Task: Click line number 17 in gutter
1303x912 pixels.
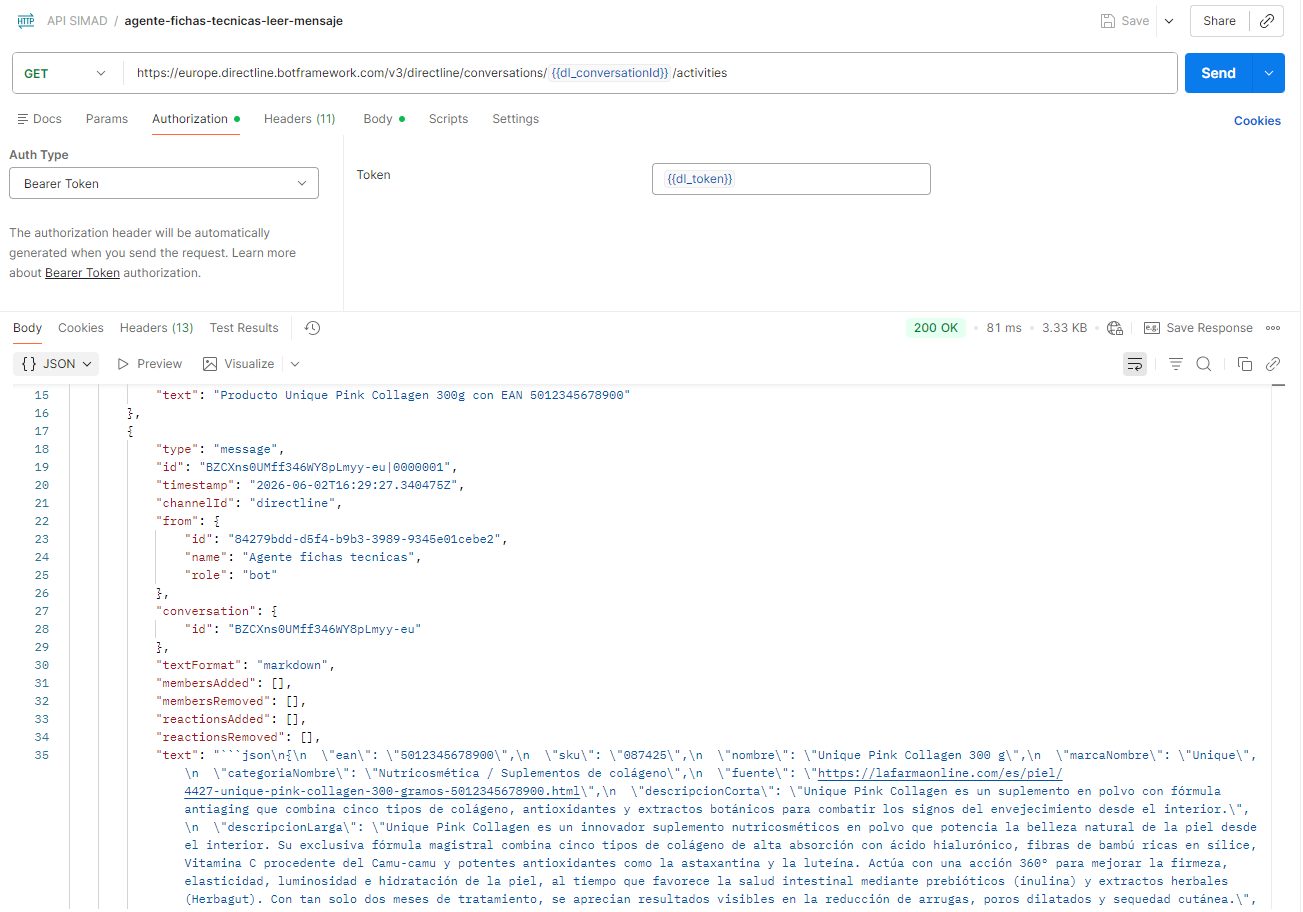Action: 41,431
